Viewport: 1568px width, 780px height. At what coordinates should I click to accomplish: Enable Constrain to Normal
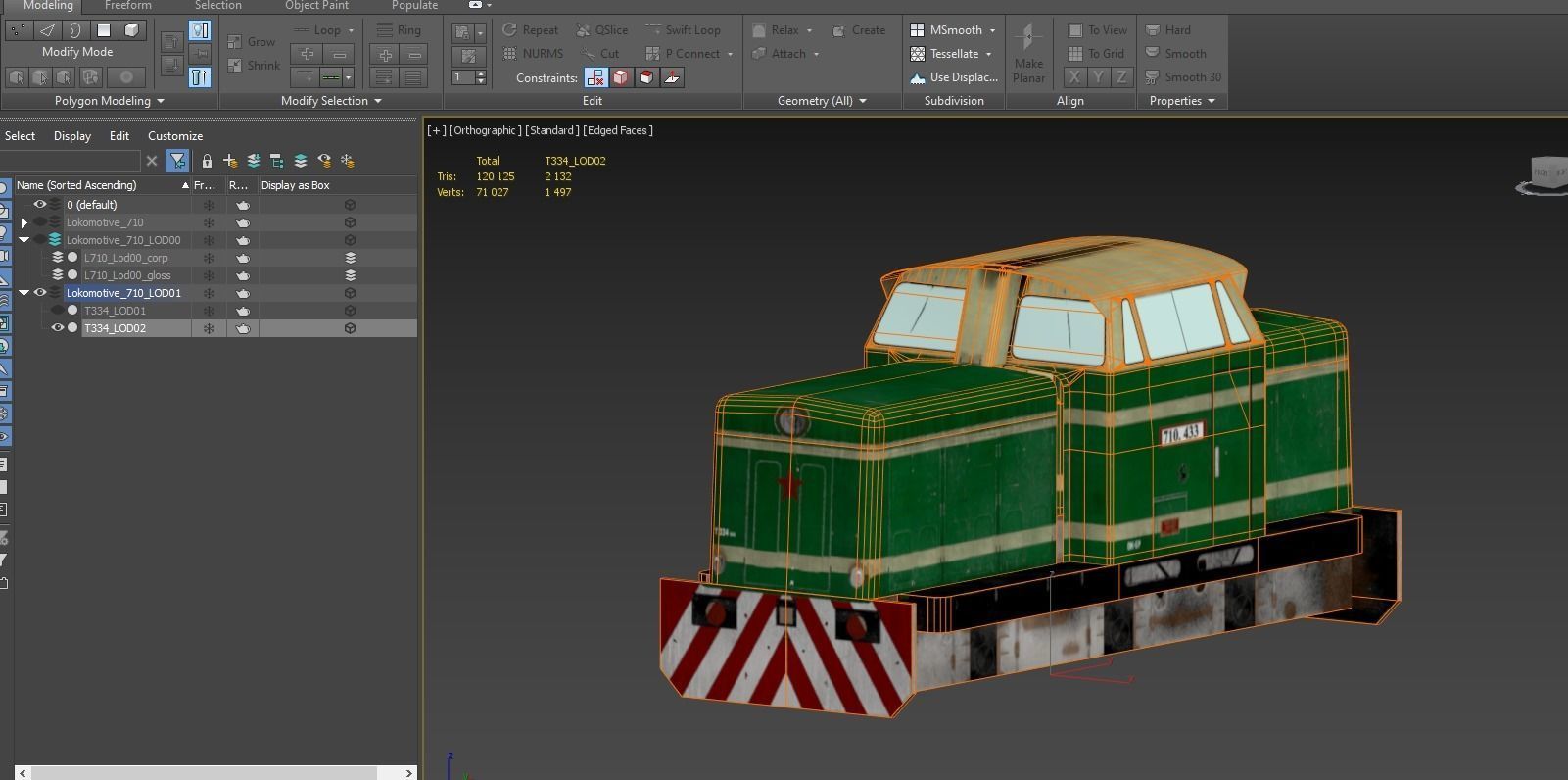[x=672, y=77]
